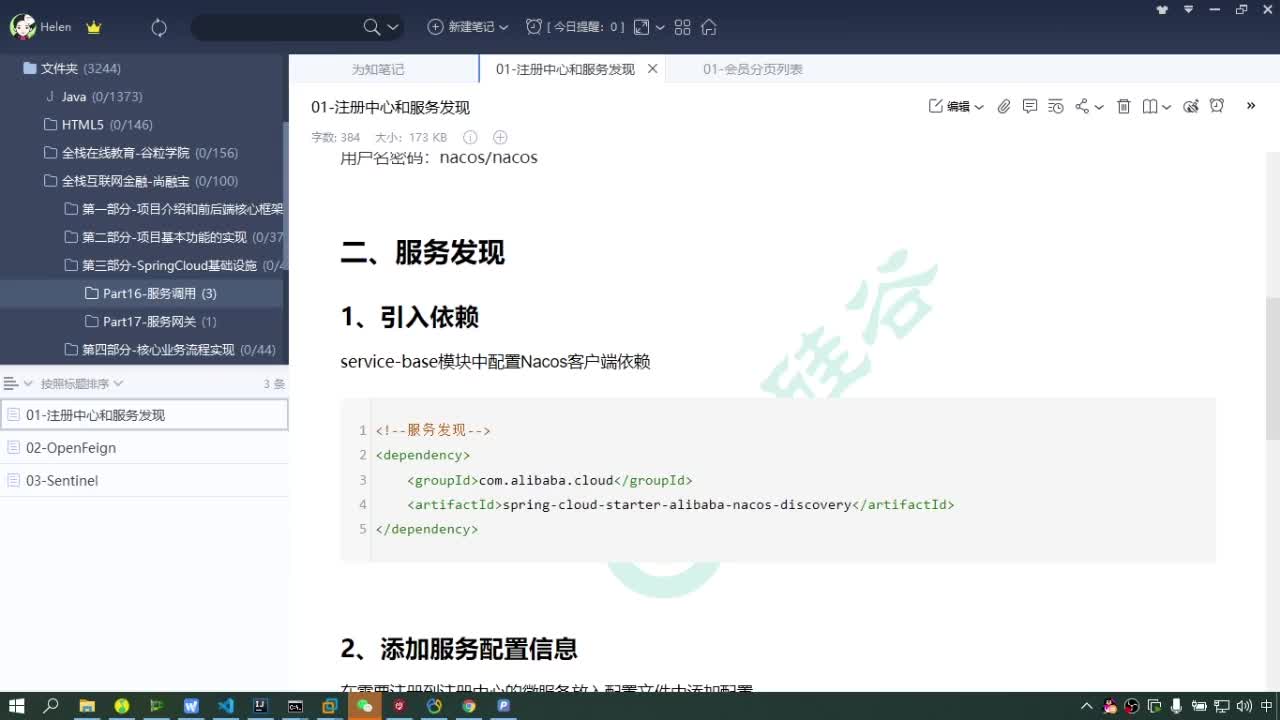Viewport: 1280px width, 720px height.
Task: Expand the share dropdown arrow
Action: (x=1099, y=107)
